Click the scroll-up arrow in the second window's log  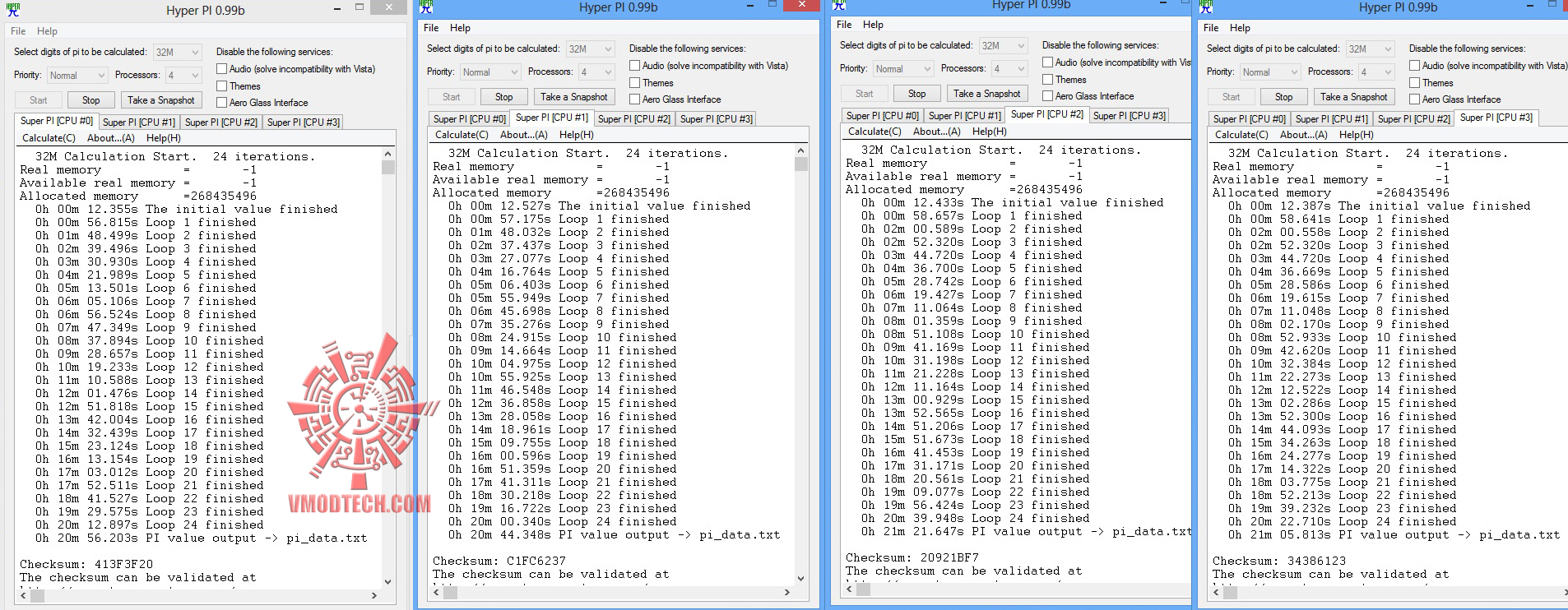801,150
